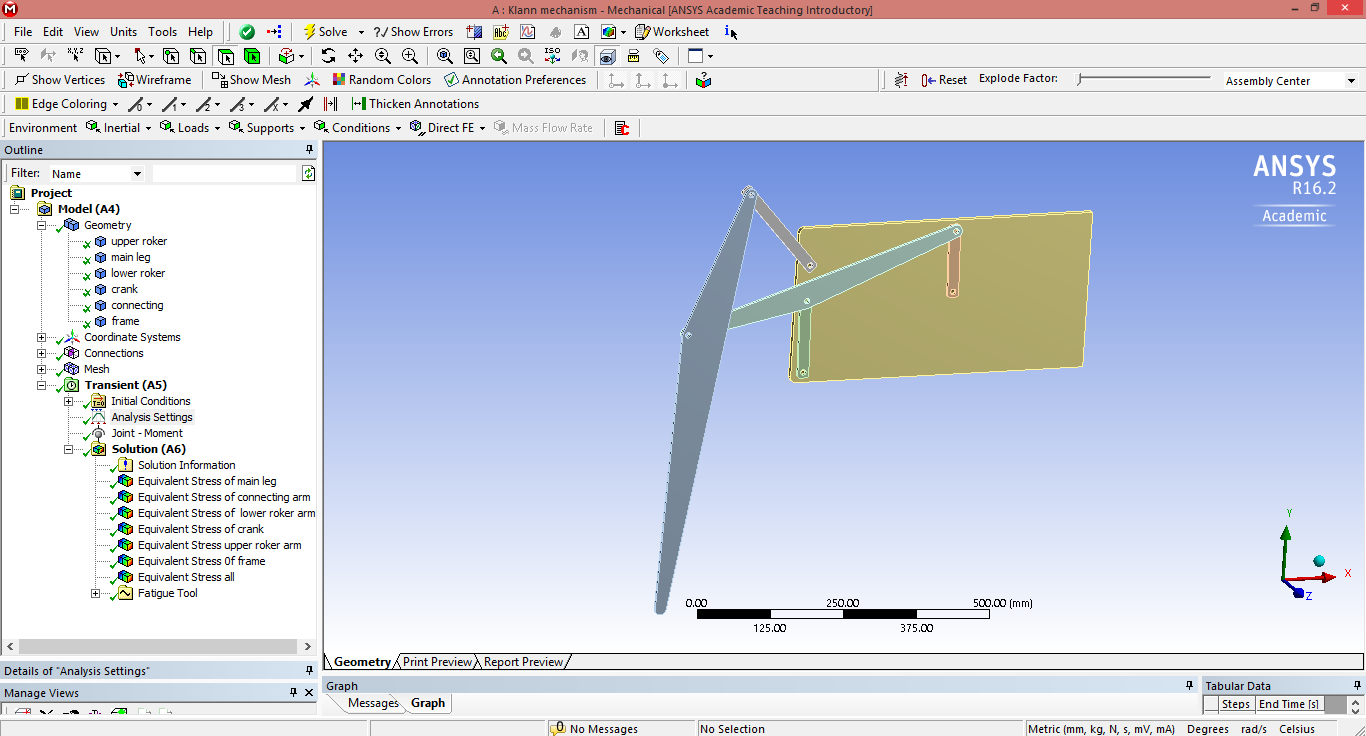1366x736 pixels.
Task: Toggle Show Vertices display
Action: (60, 80)
